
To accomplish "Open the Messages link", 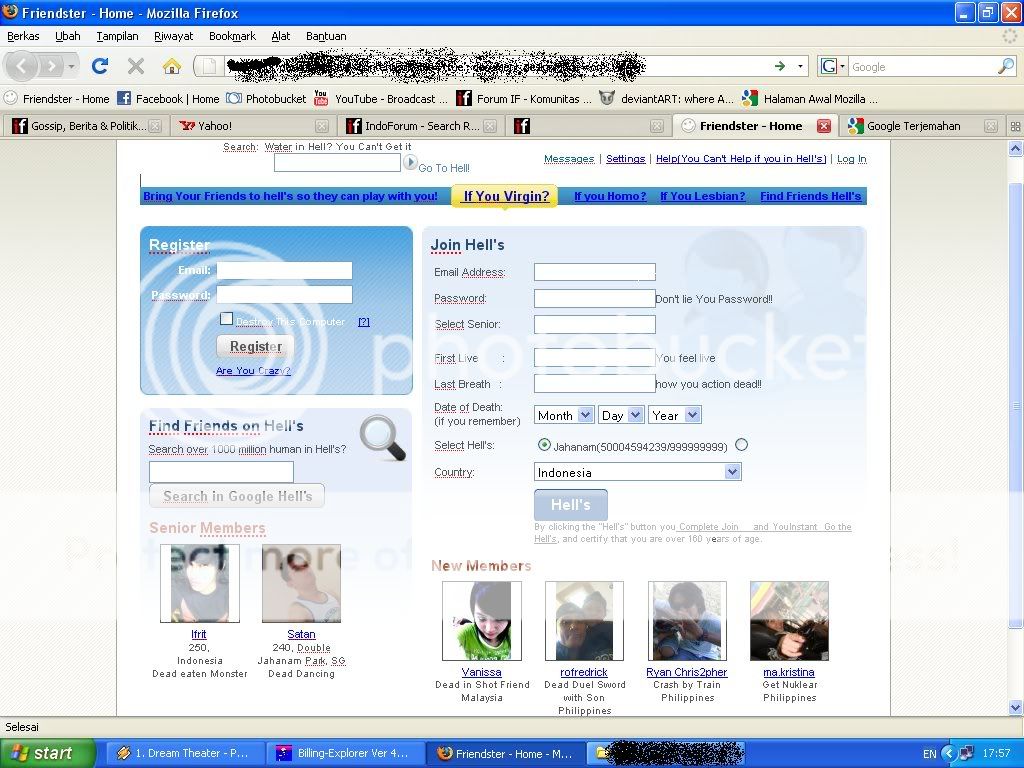I will 569,159.
